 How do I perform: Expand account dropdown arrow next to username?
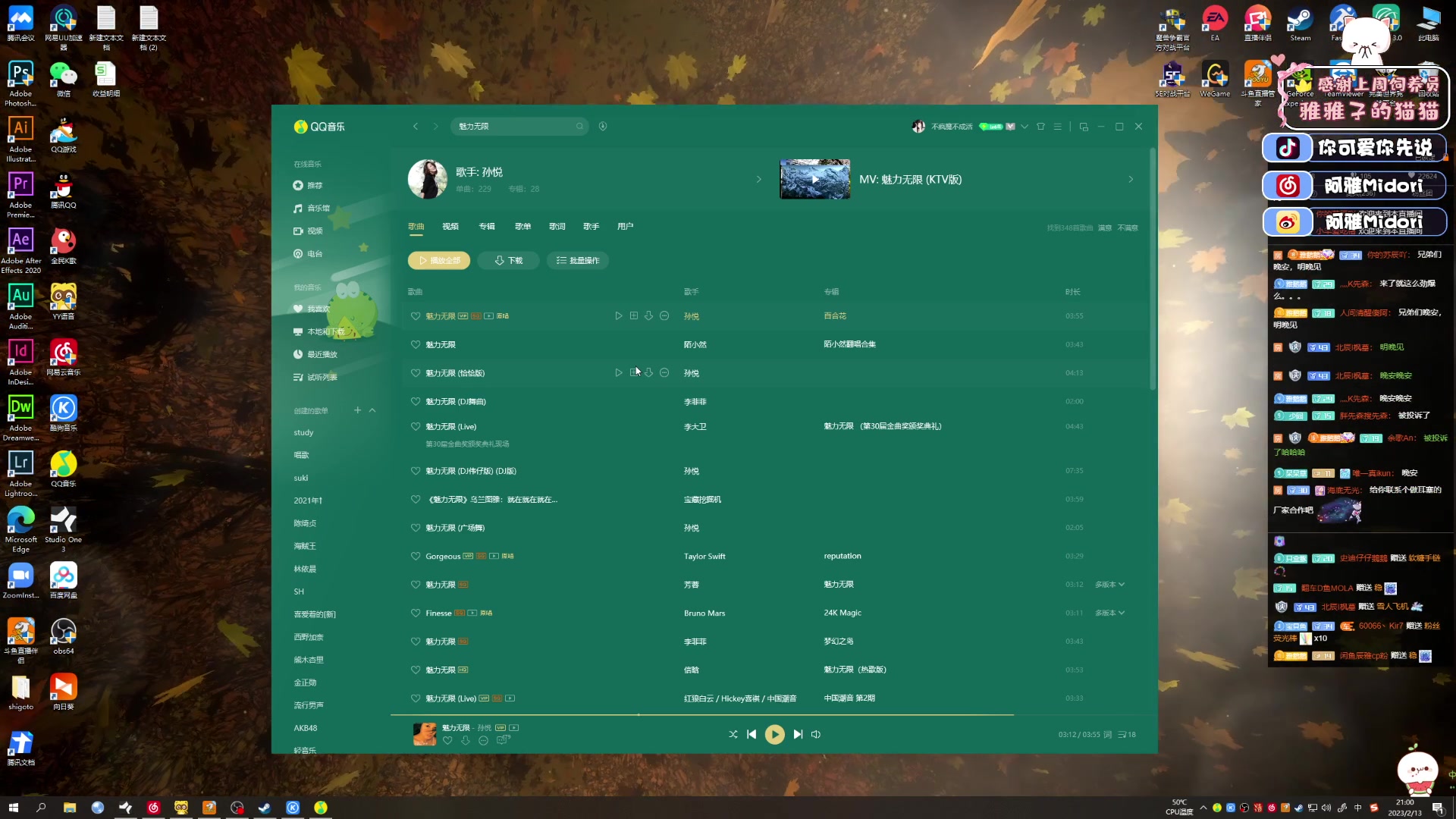click(x=1025, y=127)
